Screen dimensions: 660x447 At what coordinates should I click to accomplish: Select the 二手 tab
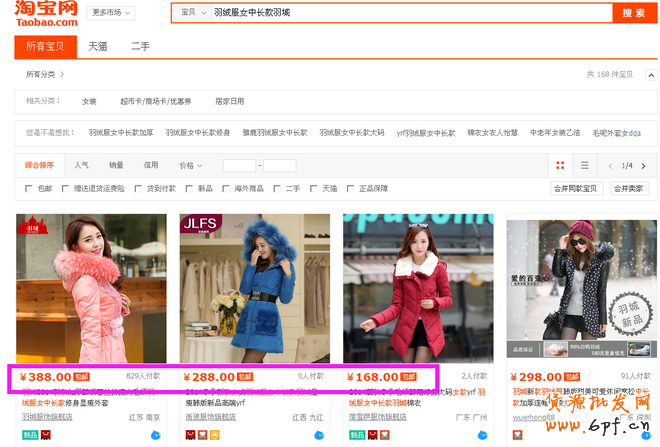tap(141, 46)
